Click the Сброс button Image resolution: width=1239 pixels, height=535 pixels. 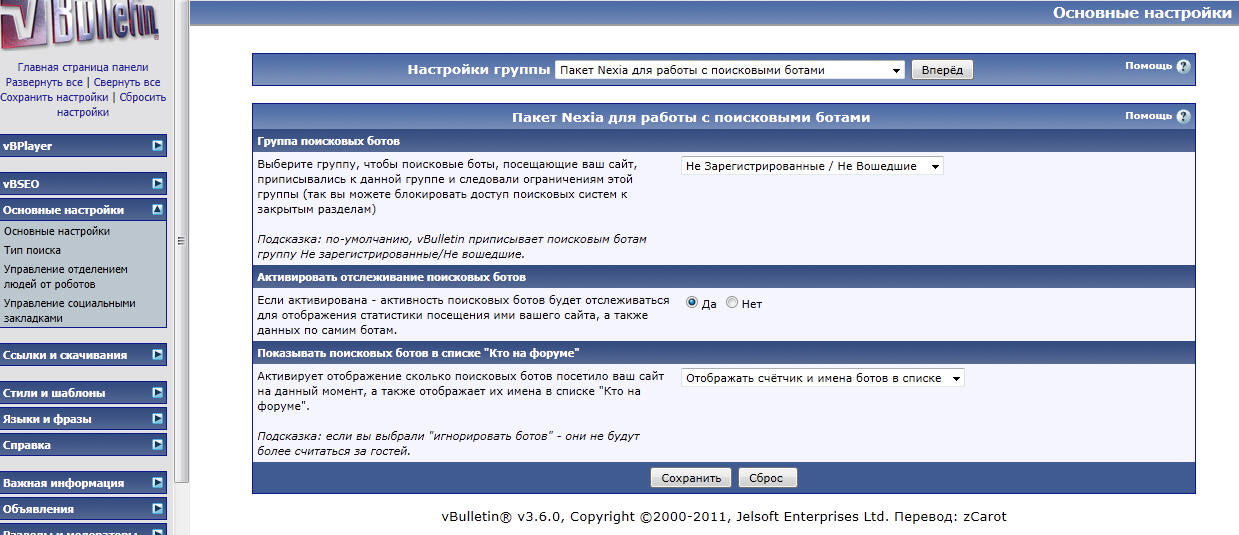(768, 478)
